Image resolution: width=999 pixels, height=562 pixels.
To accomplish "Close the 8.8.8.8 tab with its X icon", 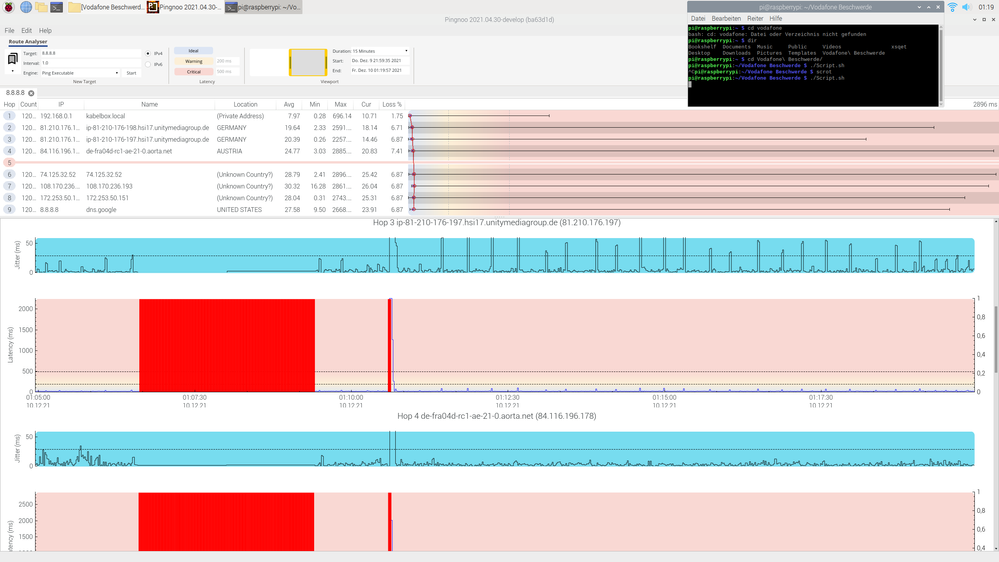I will [x=31, y=93].
